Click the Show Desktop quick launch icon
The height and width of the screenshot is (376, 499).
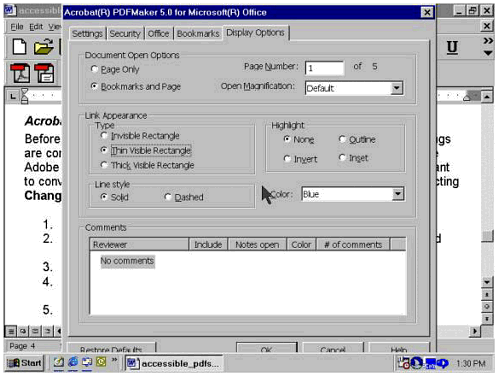click(x=87, y=362)
